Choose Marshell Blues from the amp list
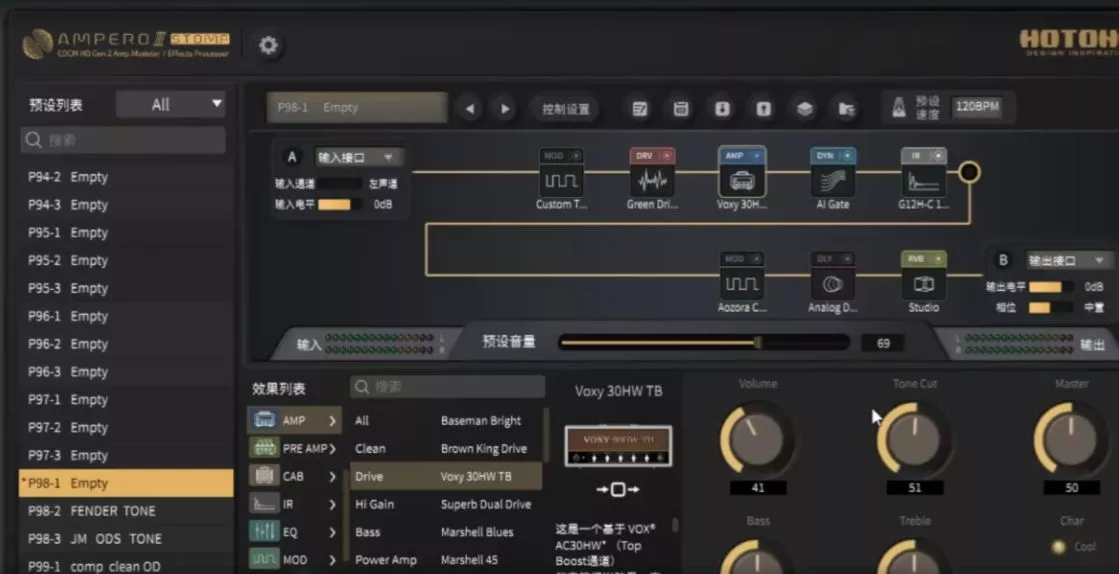The width and height of the screenshot is (1119, 574). pyautogui.click(x=477, y=532)
